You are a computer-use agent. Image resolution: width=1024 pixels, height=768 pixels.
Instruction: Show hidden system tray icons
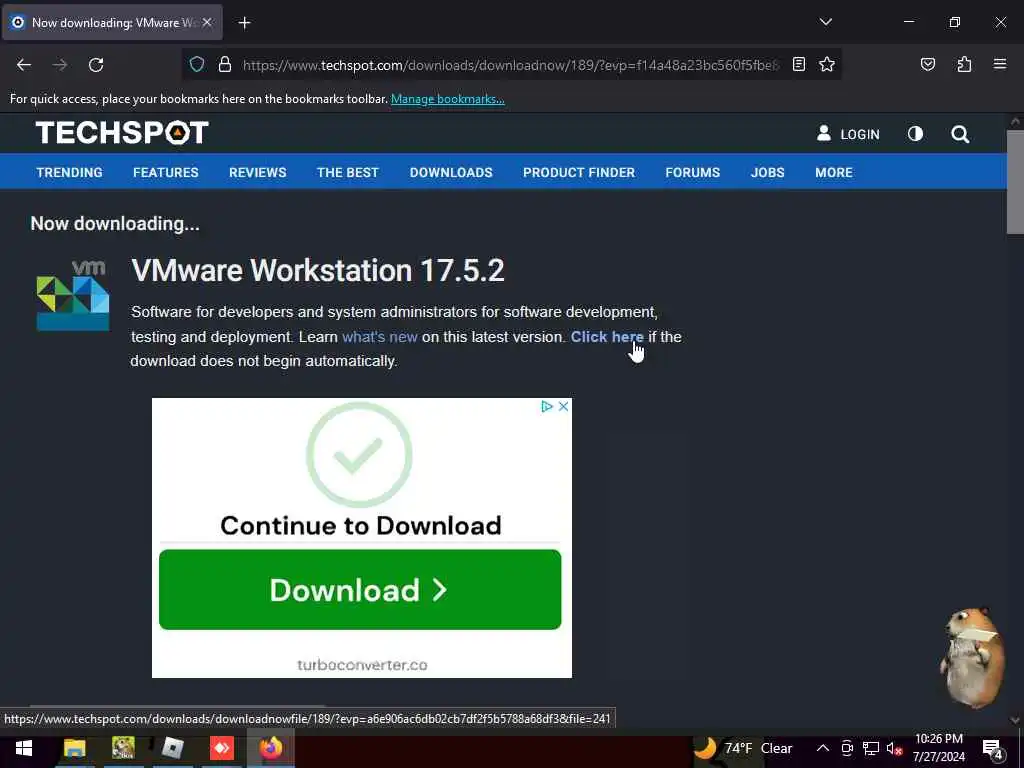click(823, 748)
